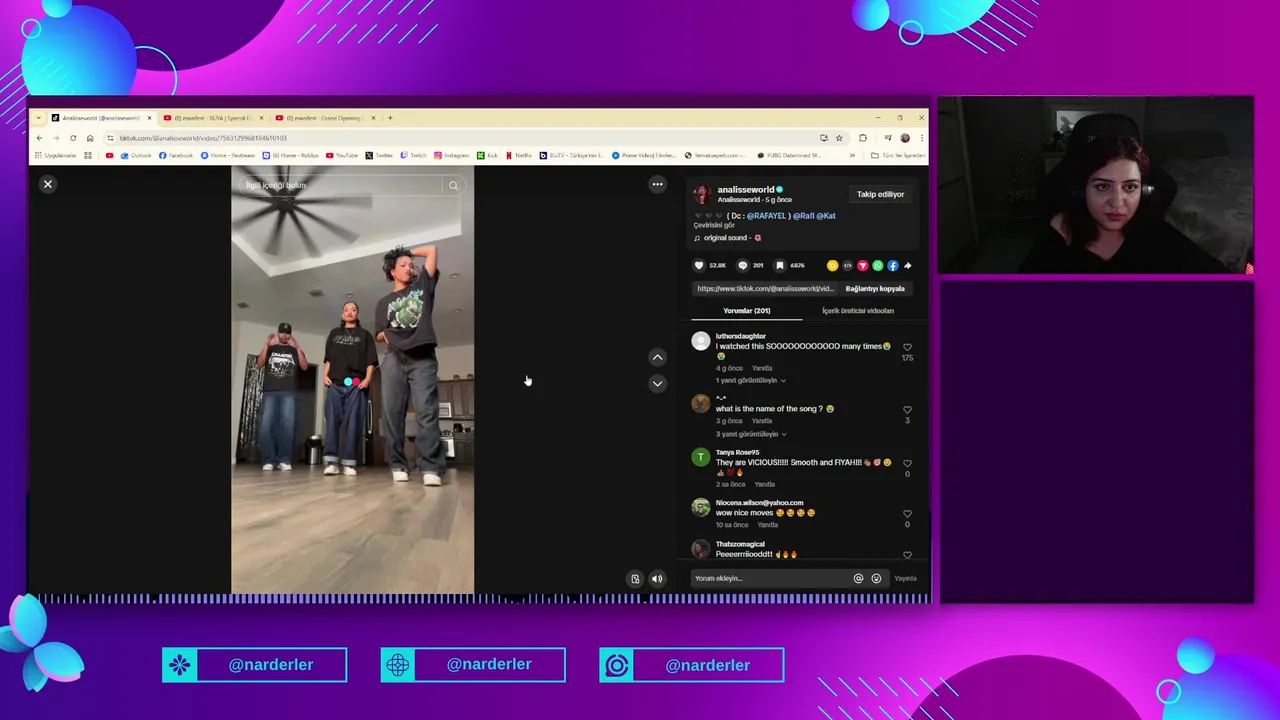Click Çevirisini gör to translate the caption
Screen dimensions: 1280x720
714,226
